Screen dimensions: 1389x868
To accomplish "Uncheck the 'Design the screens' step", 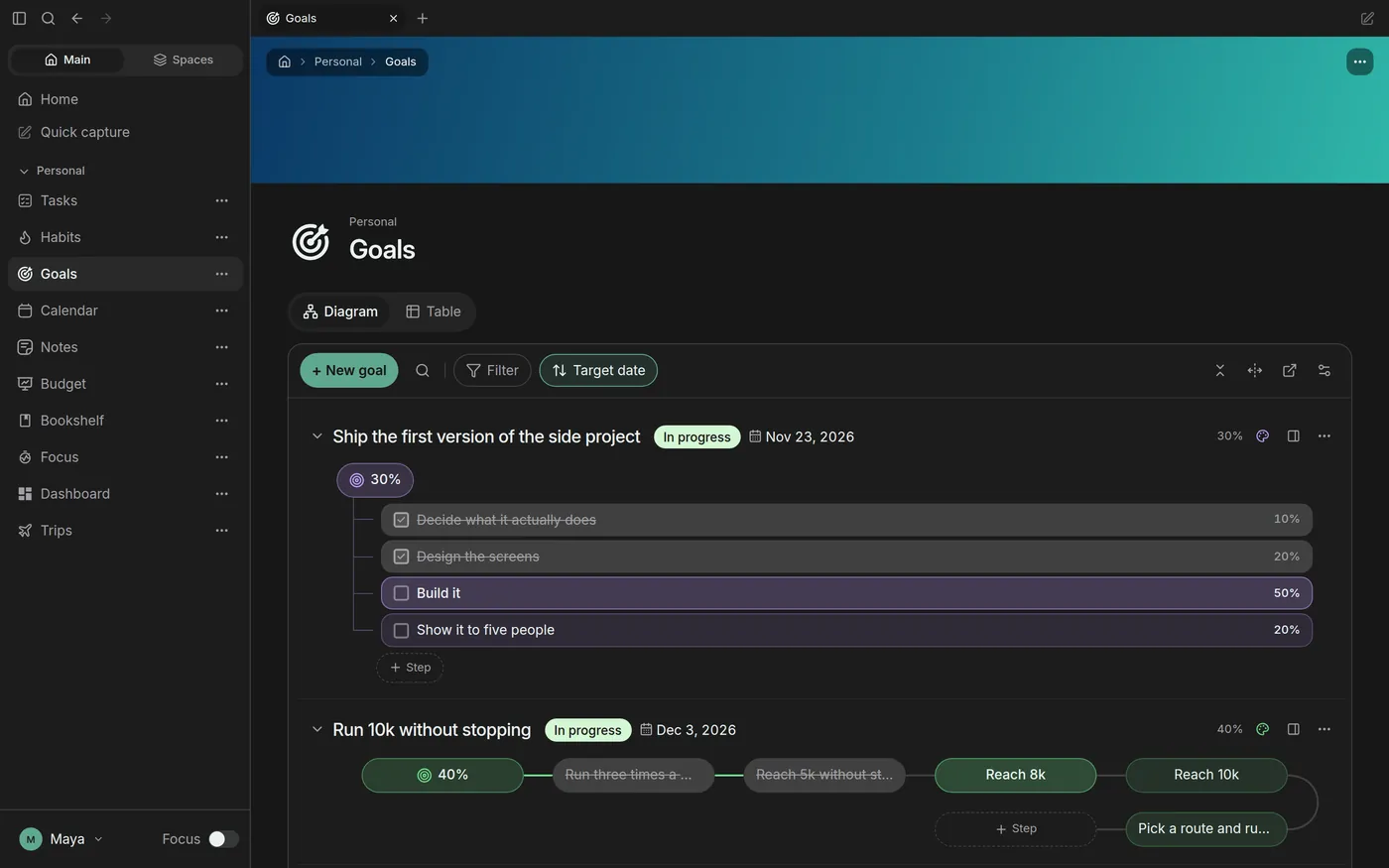I will 401,557.
